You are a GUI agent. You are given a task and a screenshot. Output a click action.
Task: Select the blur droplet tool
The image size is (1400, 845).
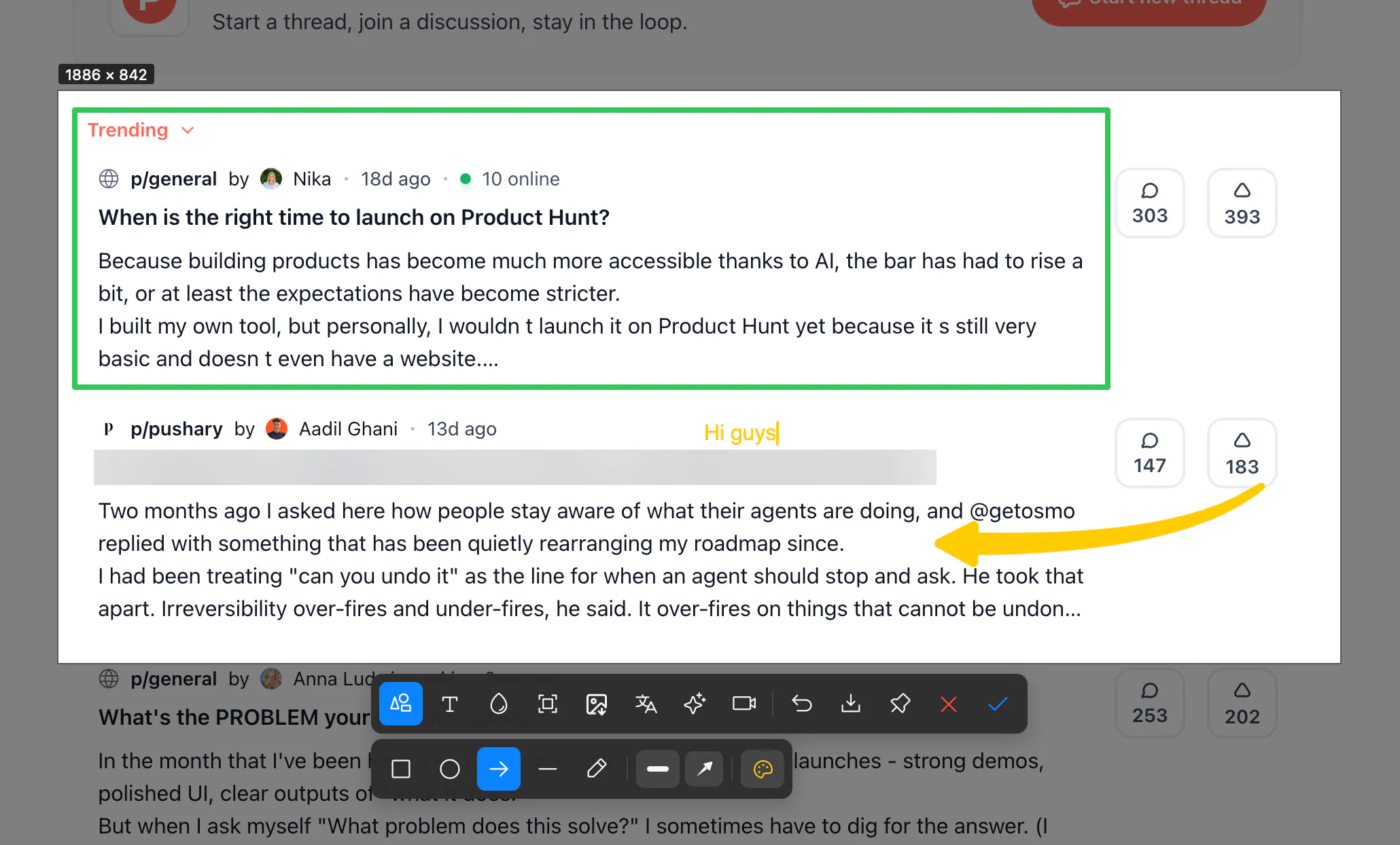[x=499, y=704]
